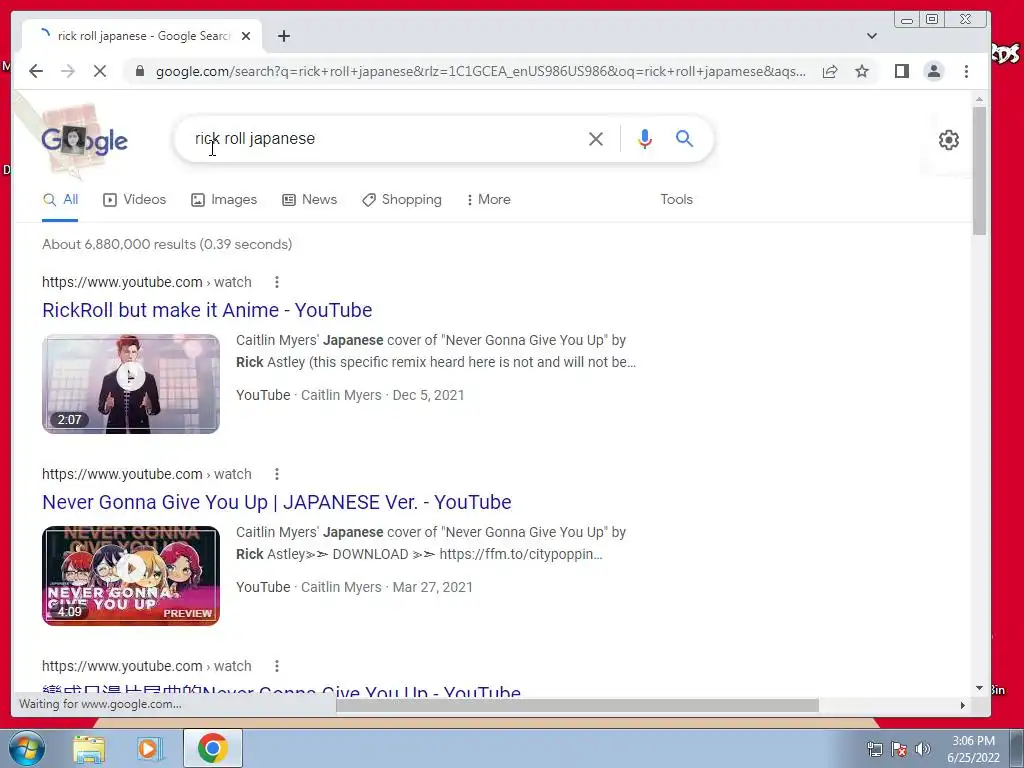Viewport: 1024px width, 768px height.
Task: Click the Google doodle logo
Action: tap(84, 140)
